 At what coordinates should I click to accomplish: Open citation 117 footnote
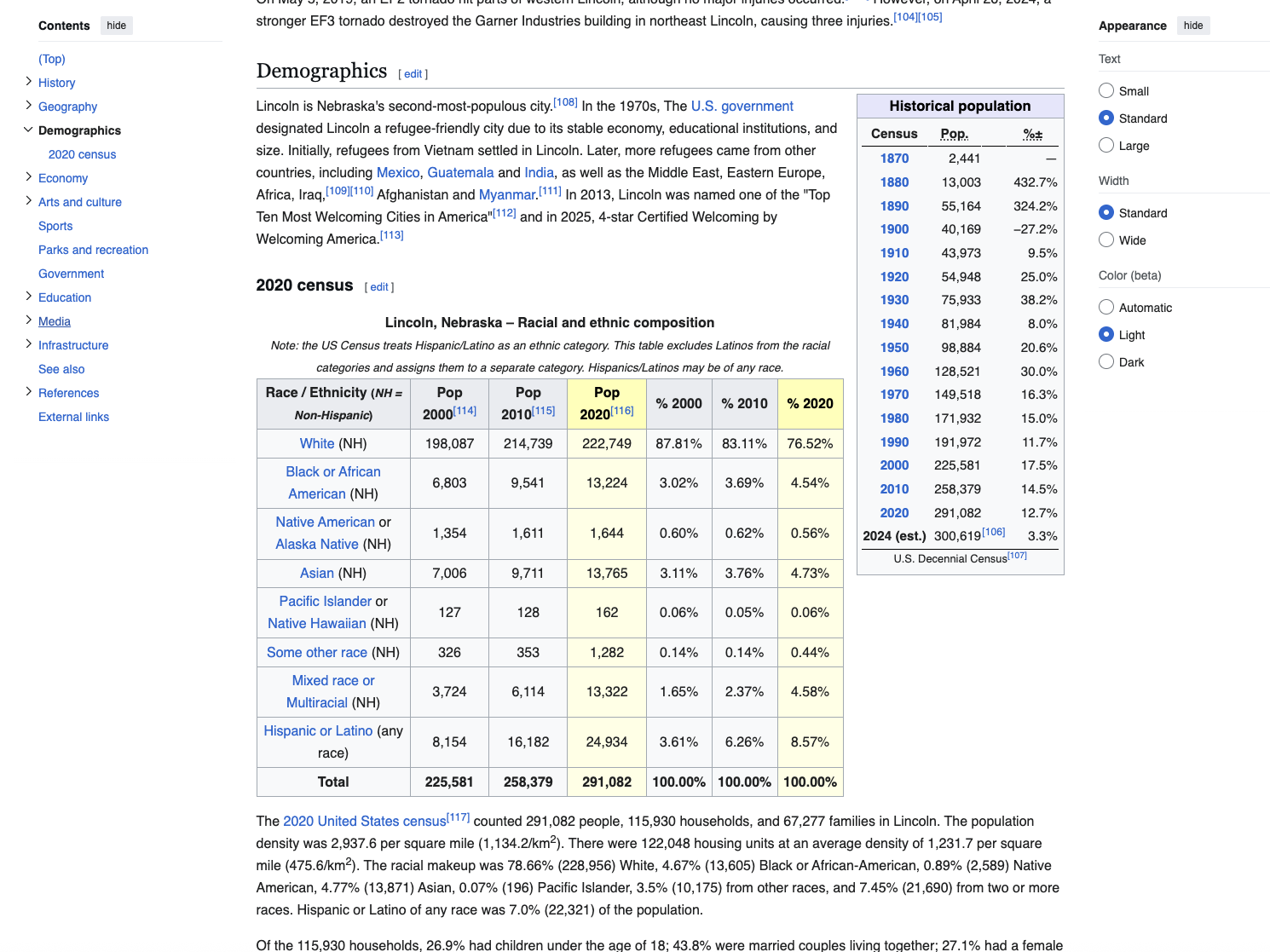pyautogui.click(x=459, y=816)
